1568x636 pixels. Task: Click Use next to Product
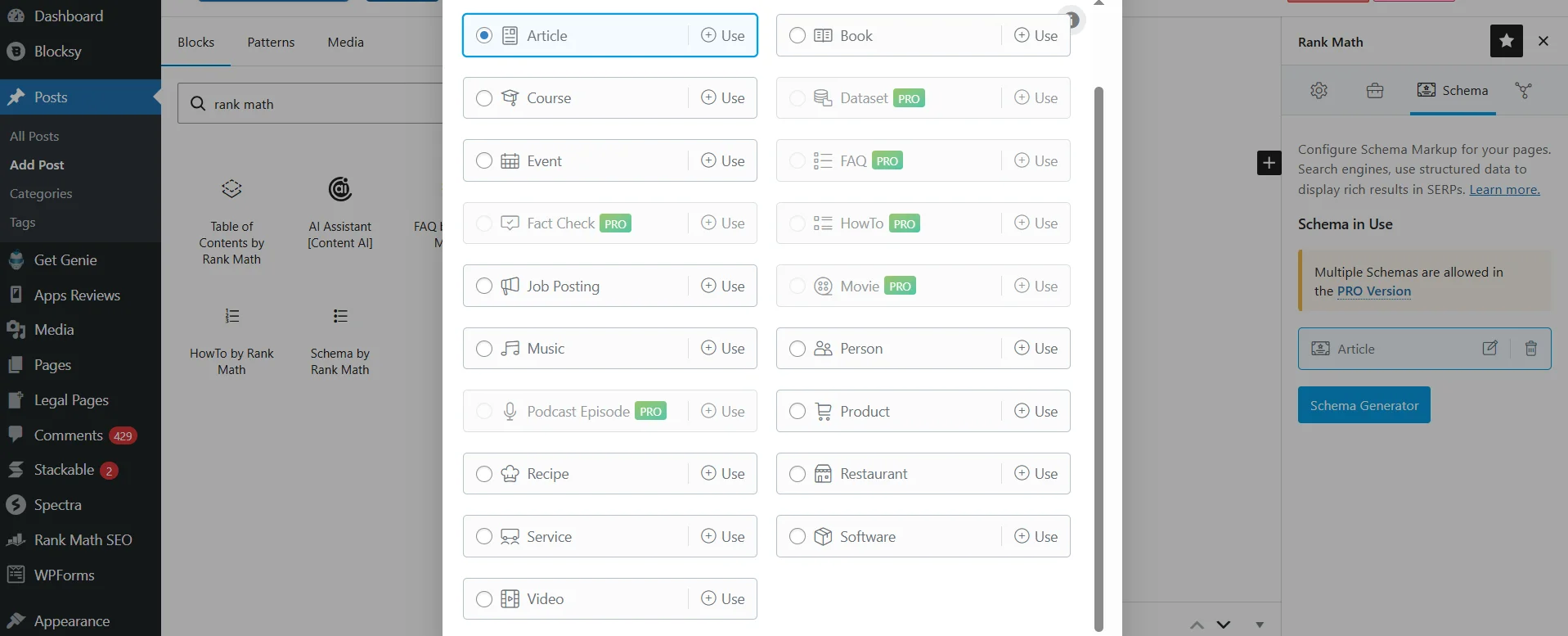coord(1036,411)
